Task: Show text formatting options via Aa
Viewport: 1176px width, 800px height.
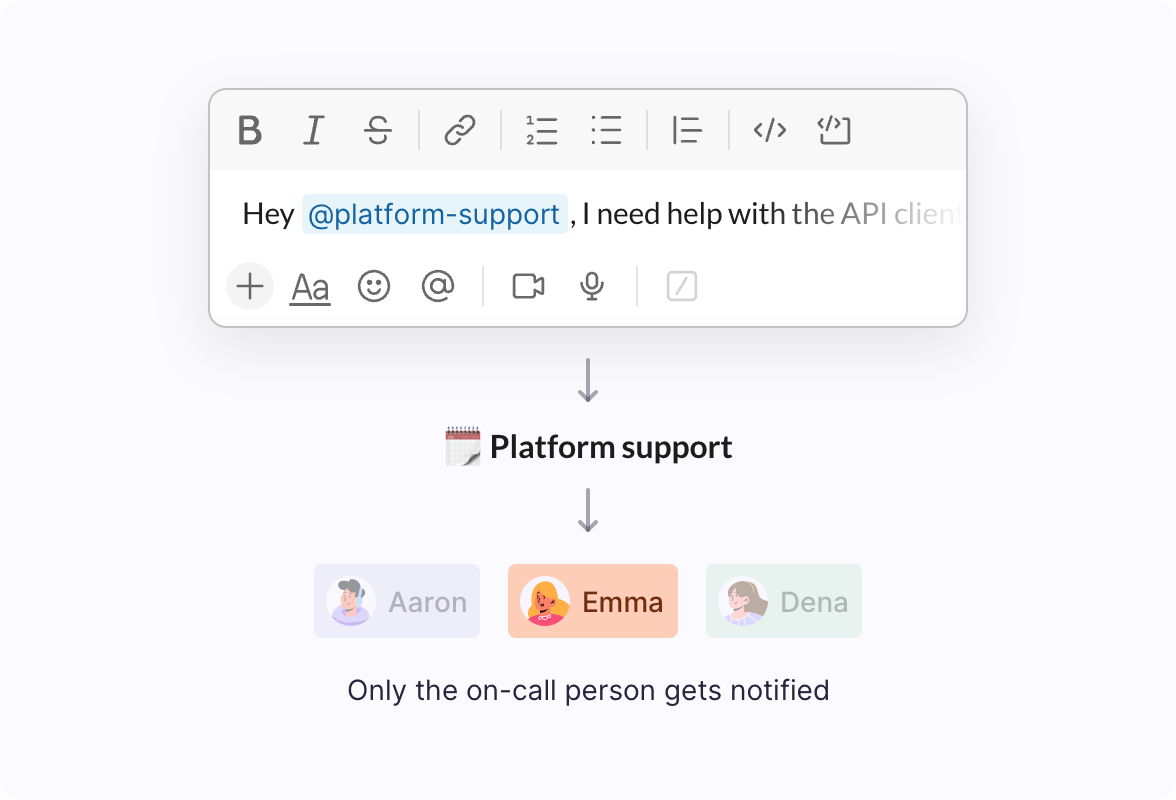Action: pos(310,287)
